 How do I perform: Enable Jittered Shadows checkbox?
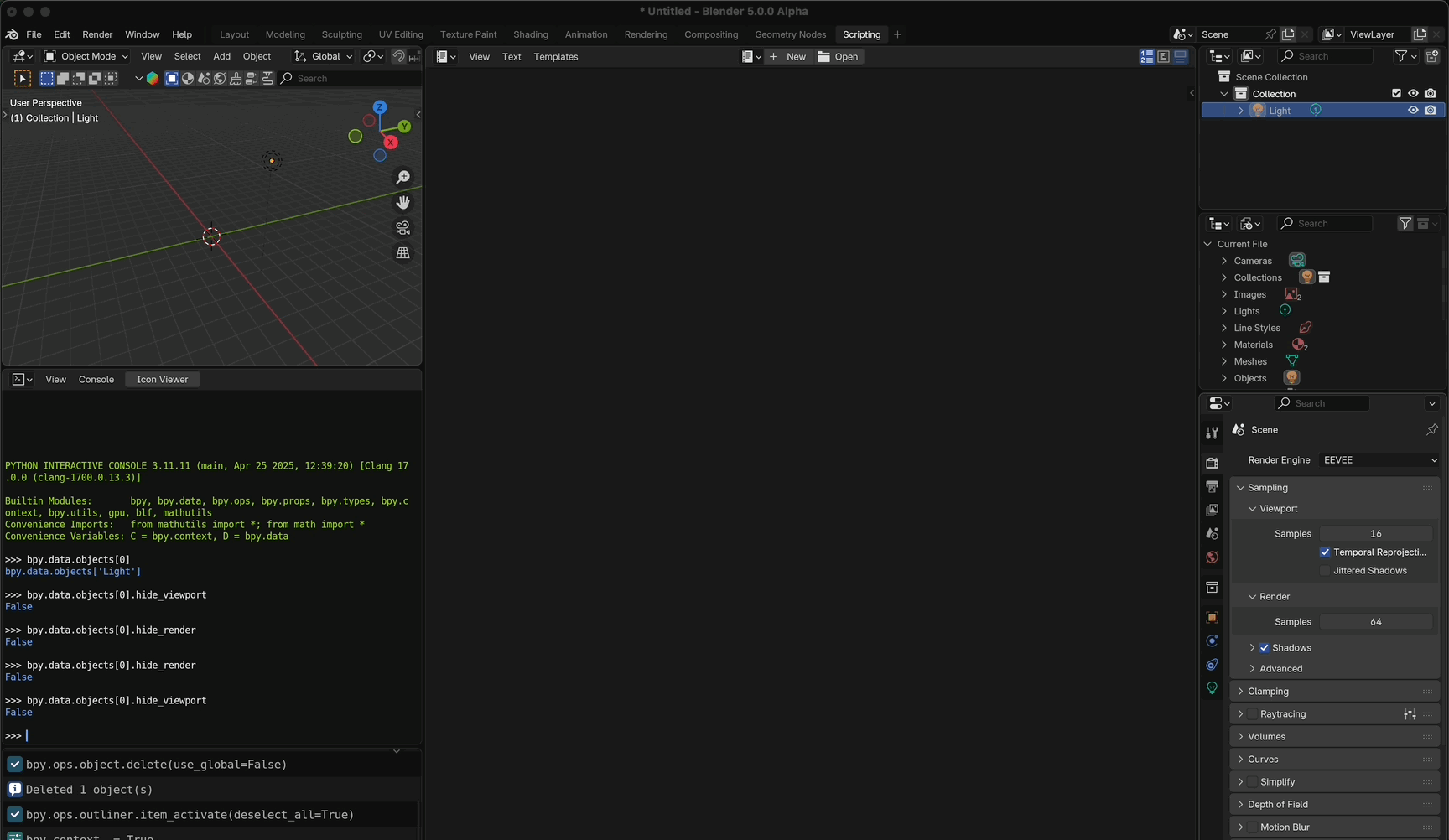pos(1325,571)
